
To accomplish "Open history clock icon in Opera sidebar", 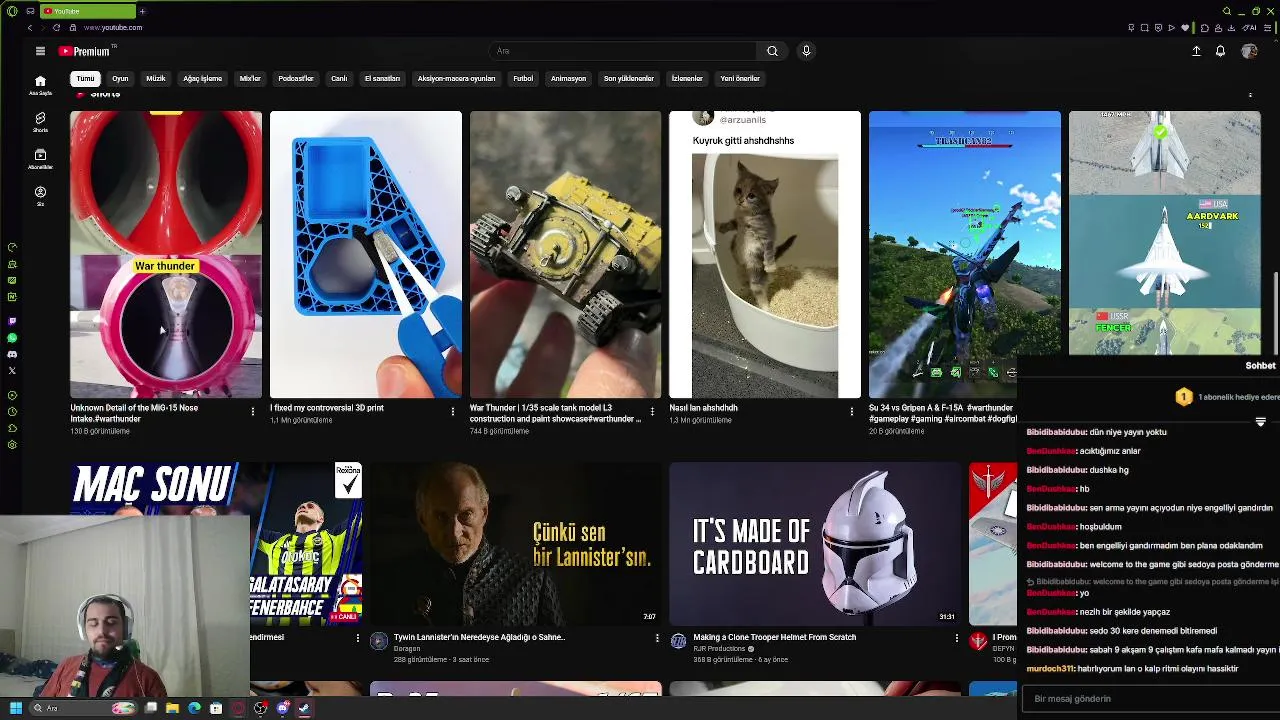I will [x=12, y=411].
